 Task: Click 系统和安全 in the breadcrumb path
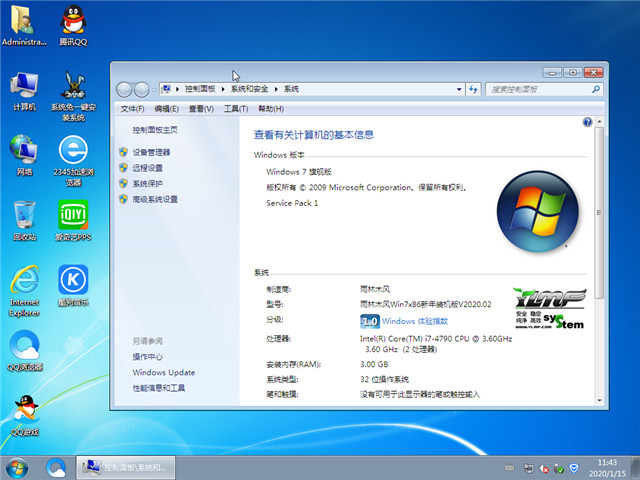pyautogui.click(x=249, y=89)
